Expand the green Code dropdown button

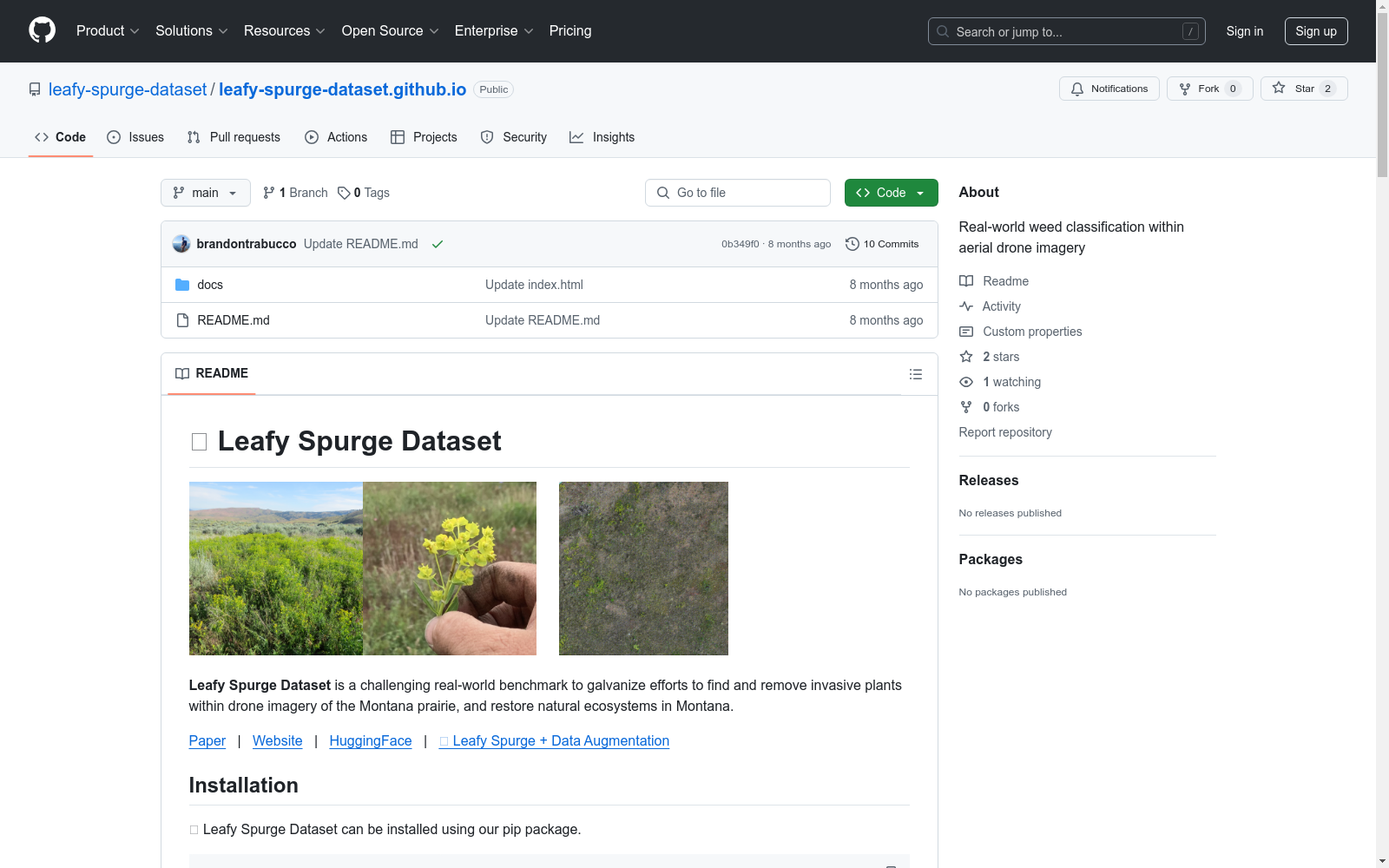coord(891,193)
